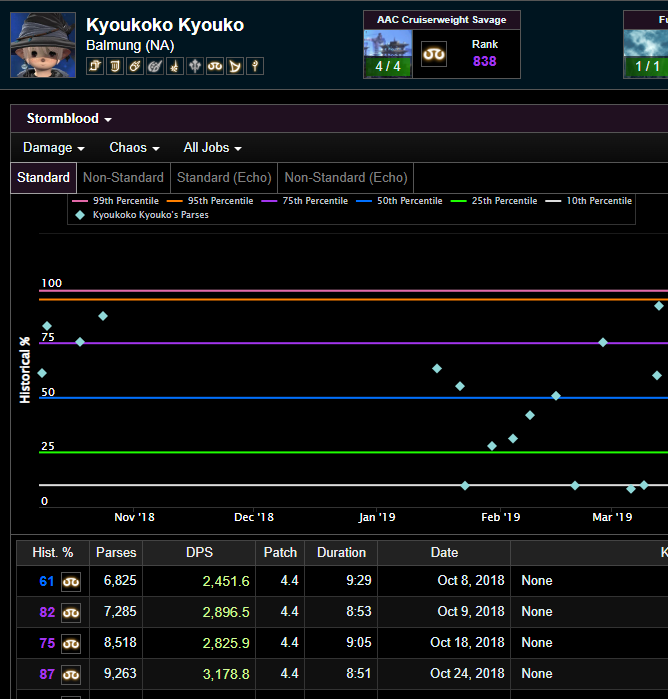Open the 2,825.9 DPS parse
668x699 pixels.
point(226,643)
